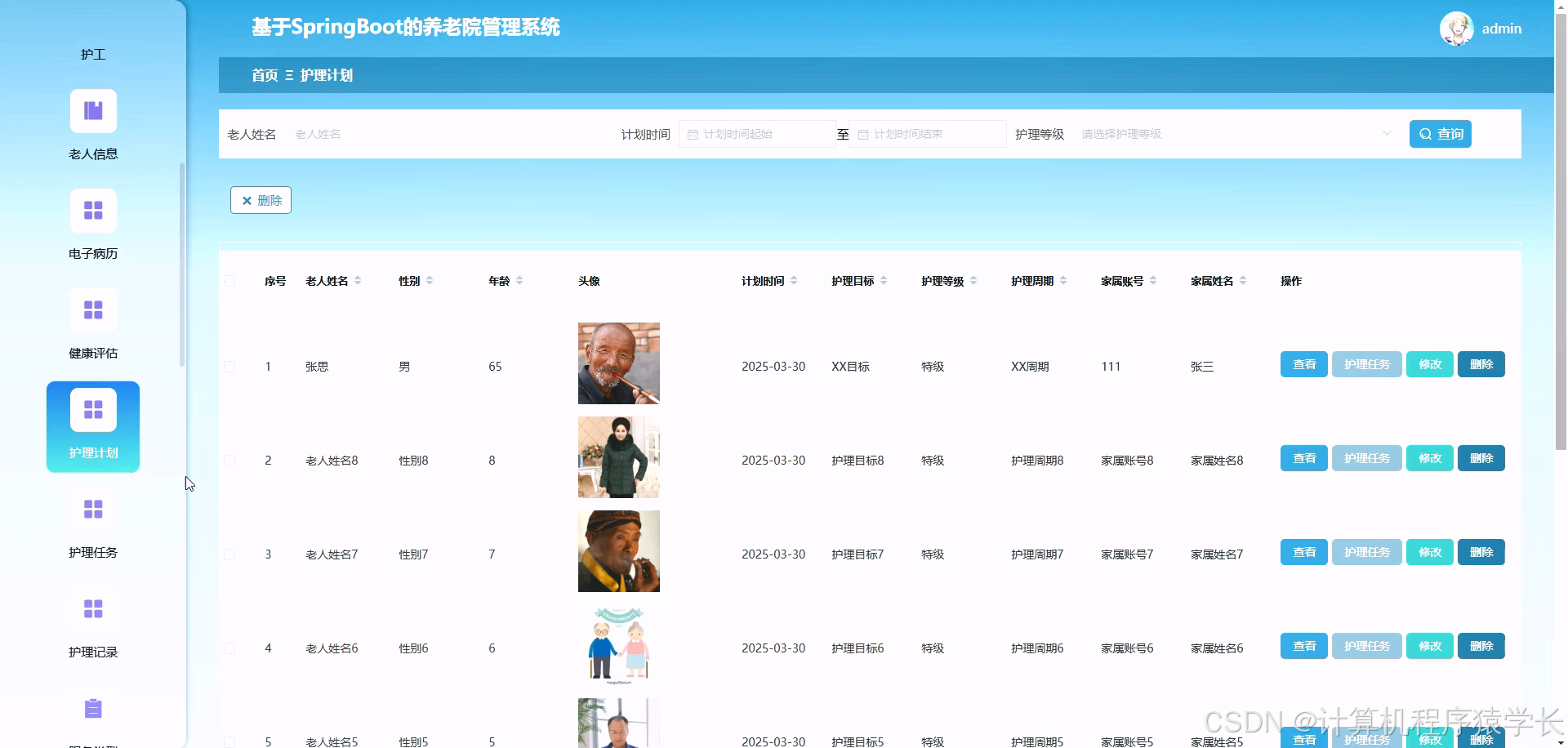Viewport: 1568px width, 748px height.
Task: Check the select-all checkbox in table header
Action: [229, 281]
